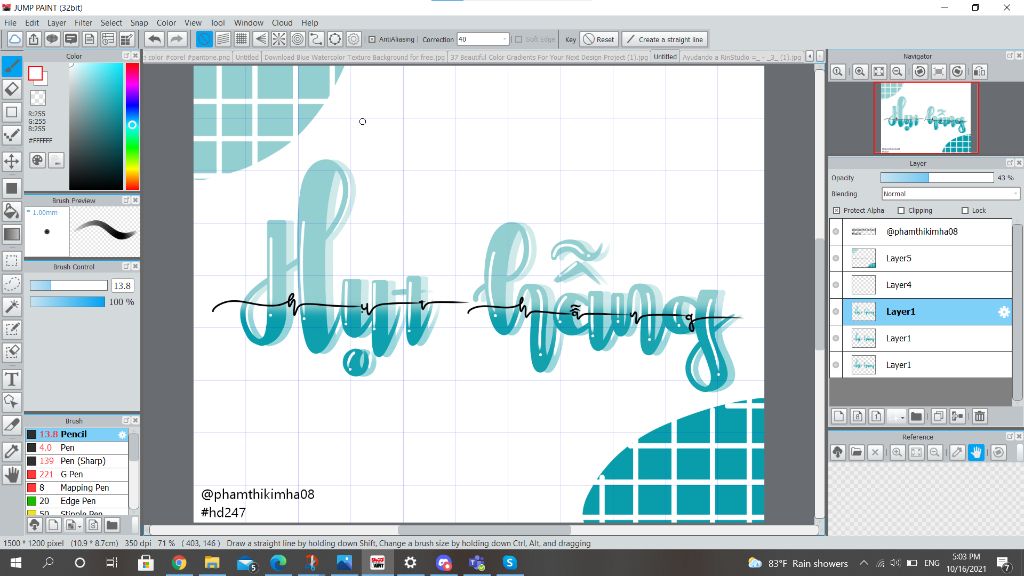
Task: Delete the selected layer with trash icon
Action: (979, 416)
